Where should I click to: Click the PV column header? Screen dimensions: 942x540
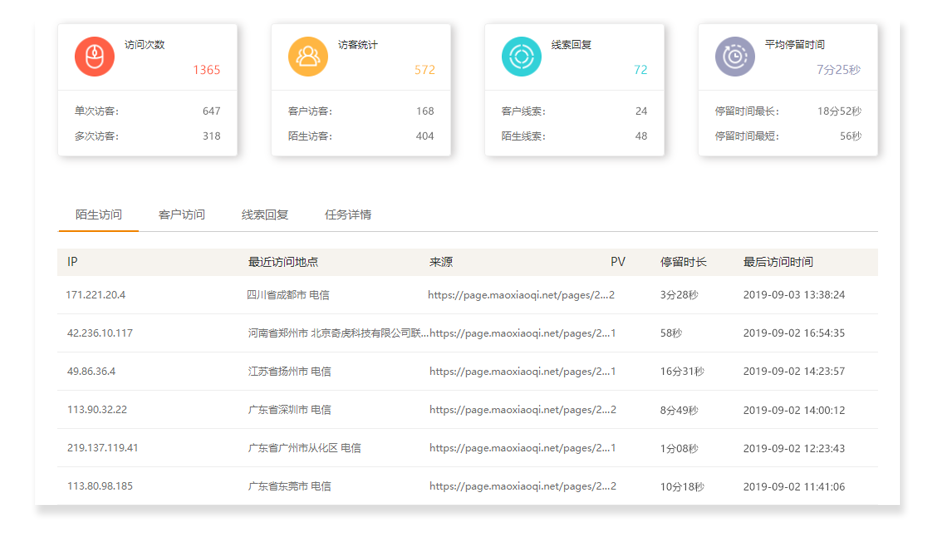point(618,262)
